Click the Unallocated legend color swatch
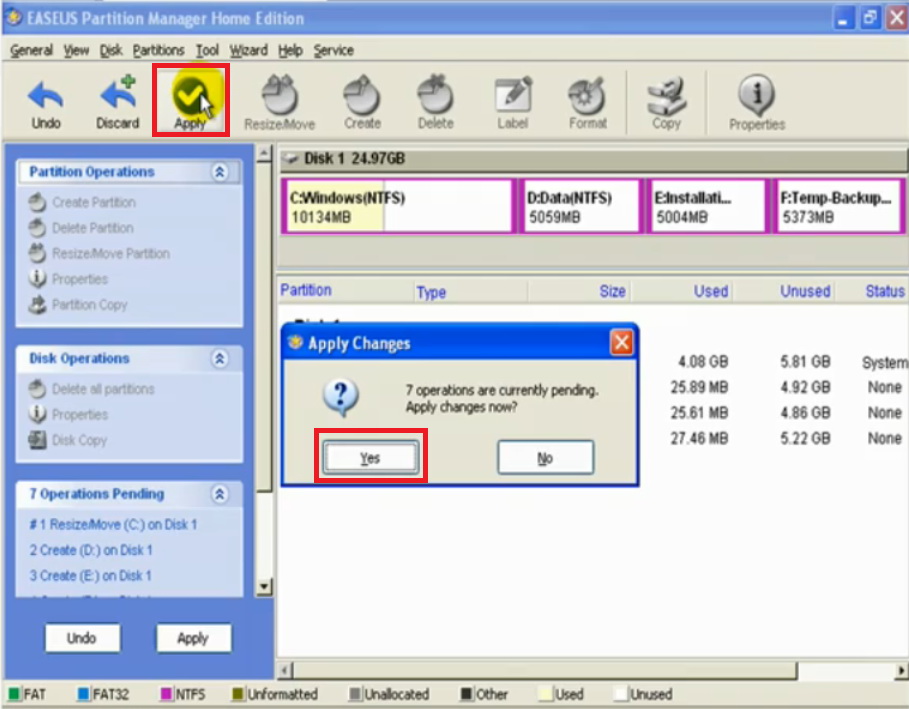This screenshot has width=909, height=709. click(355, 694)
